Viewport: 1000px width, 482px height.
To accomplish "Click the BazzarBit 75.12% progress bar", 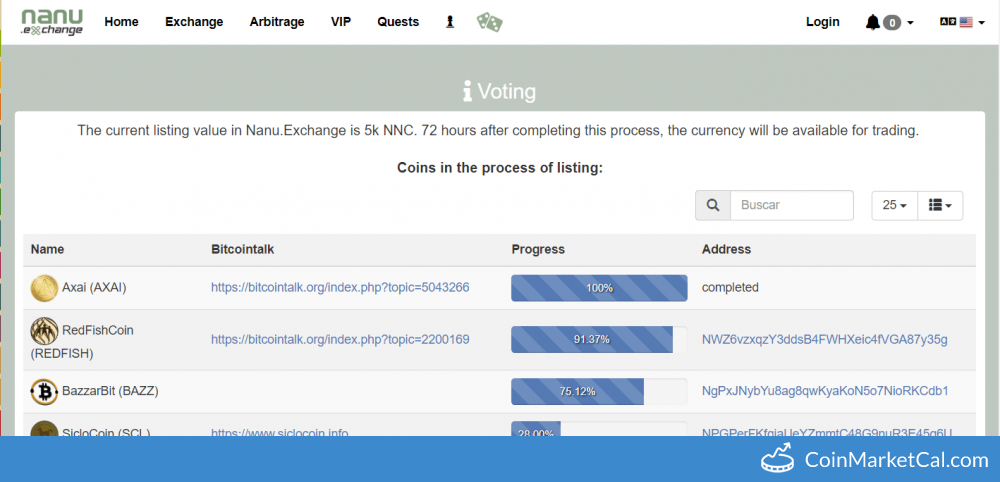I will click(599, 391).
